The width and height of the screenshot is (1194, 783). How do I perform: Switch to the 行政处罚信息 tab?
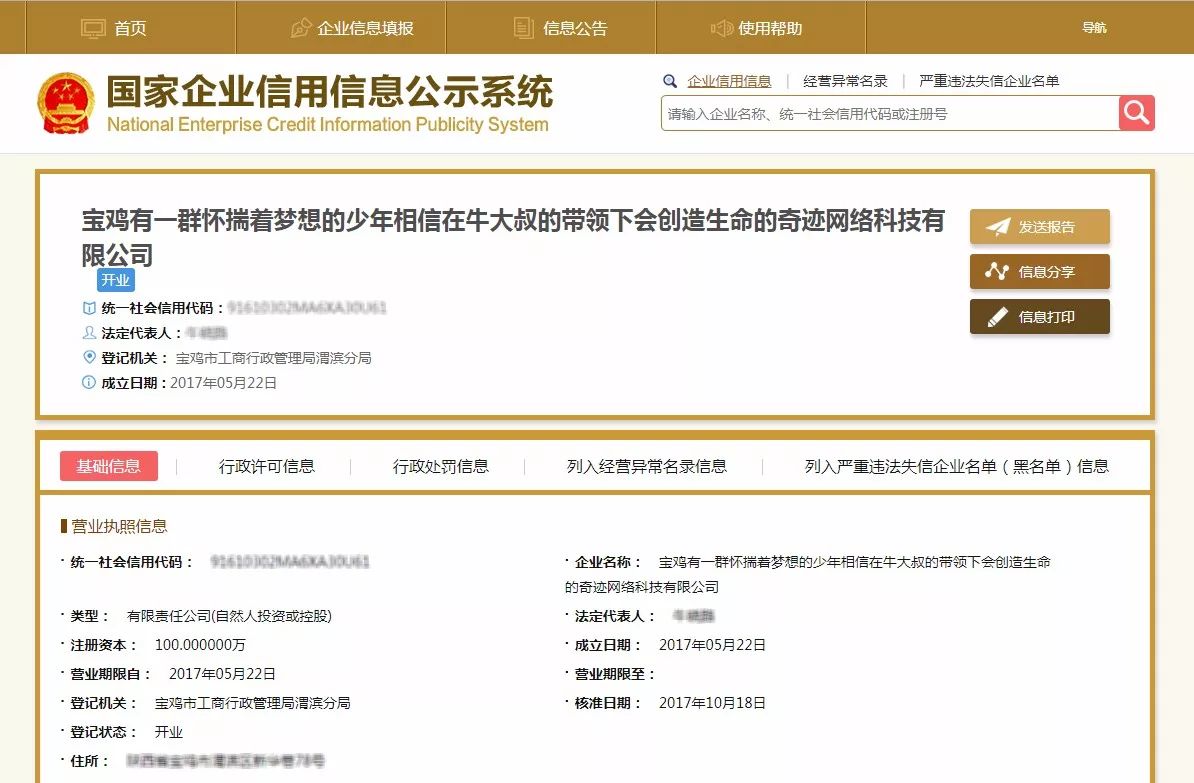click(440, 466)
